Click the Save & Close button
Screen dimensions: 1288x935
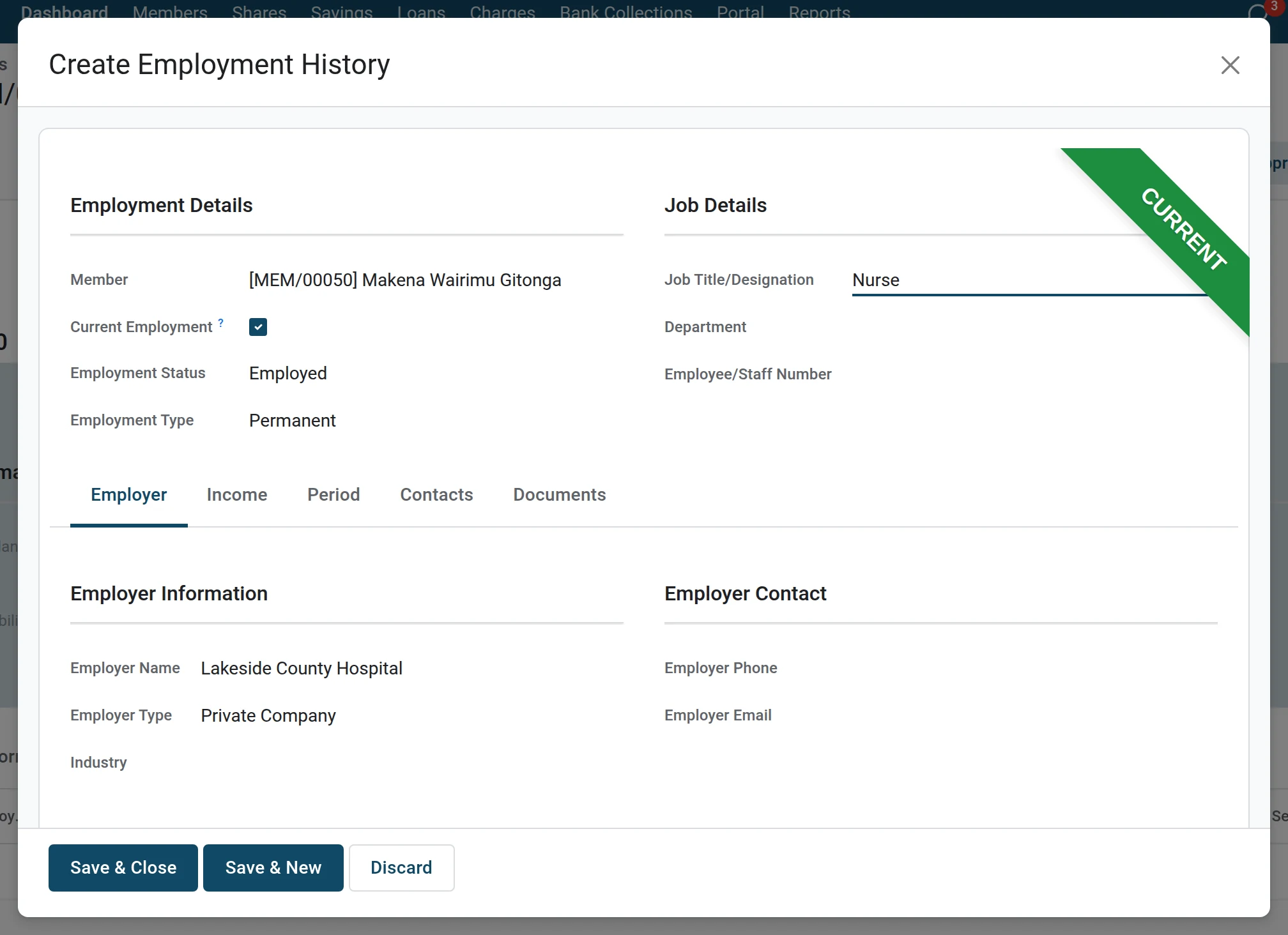pyautogui.click(x=123, y=868)
